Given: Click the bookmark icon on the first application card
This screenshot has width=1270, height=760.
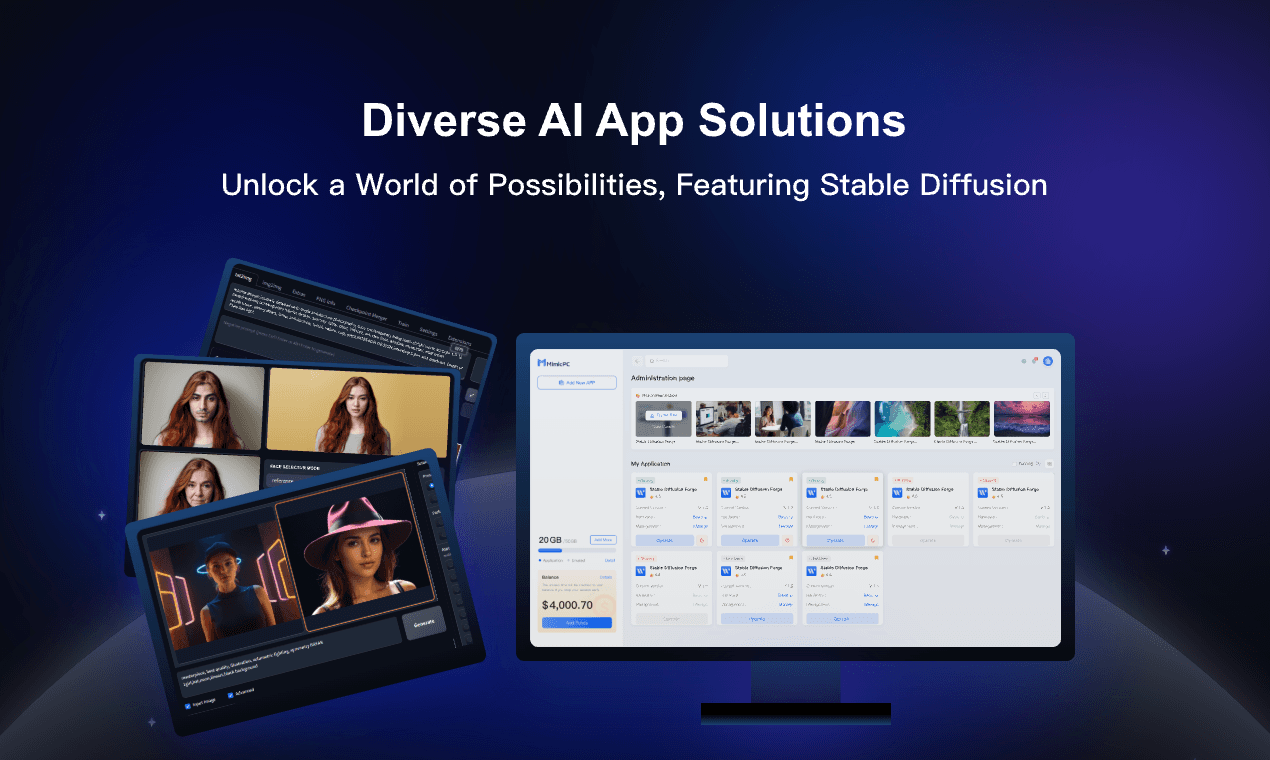Looking at the screenshot, I should 708,479.
